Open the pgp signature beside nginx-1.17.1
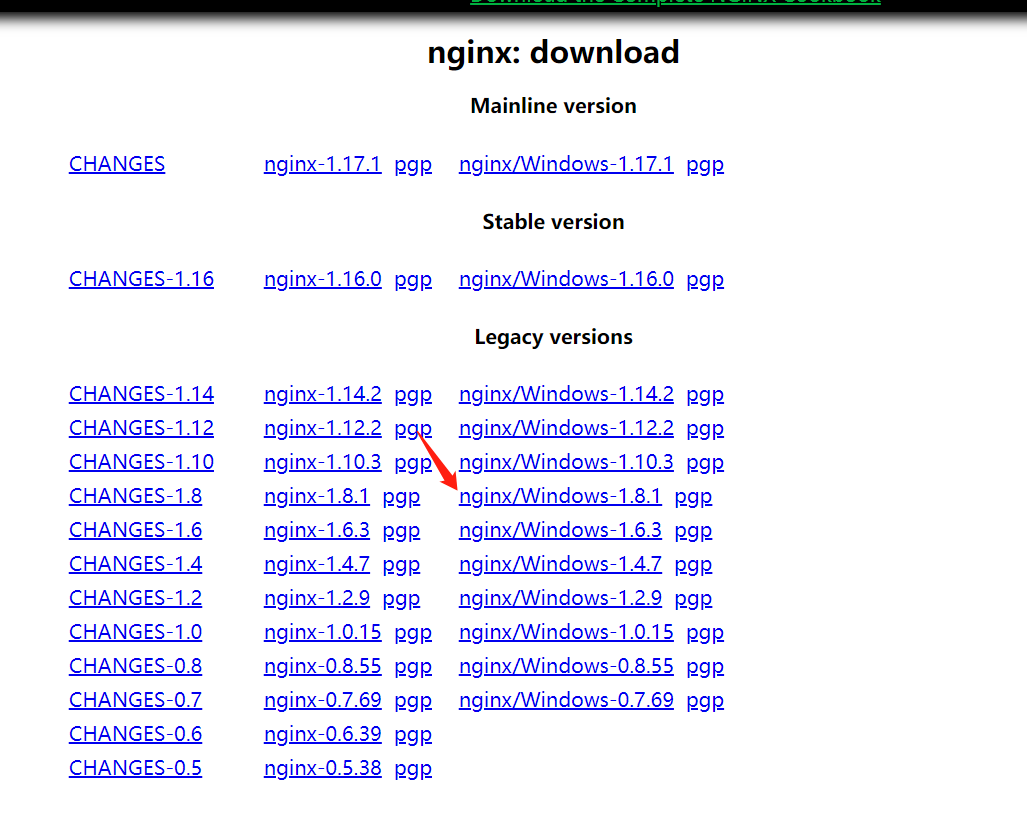 pyautogui.click(x=413, y=165)
